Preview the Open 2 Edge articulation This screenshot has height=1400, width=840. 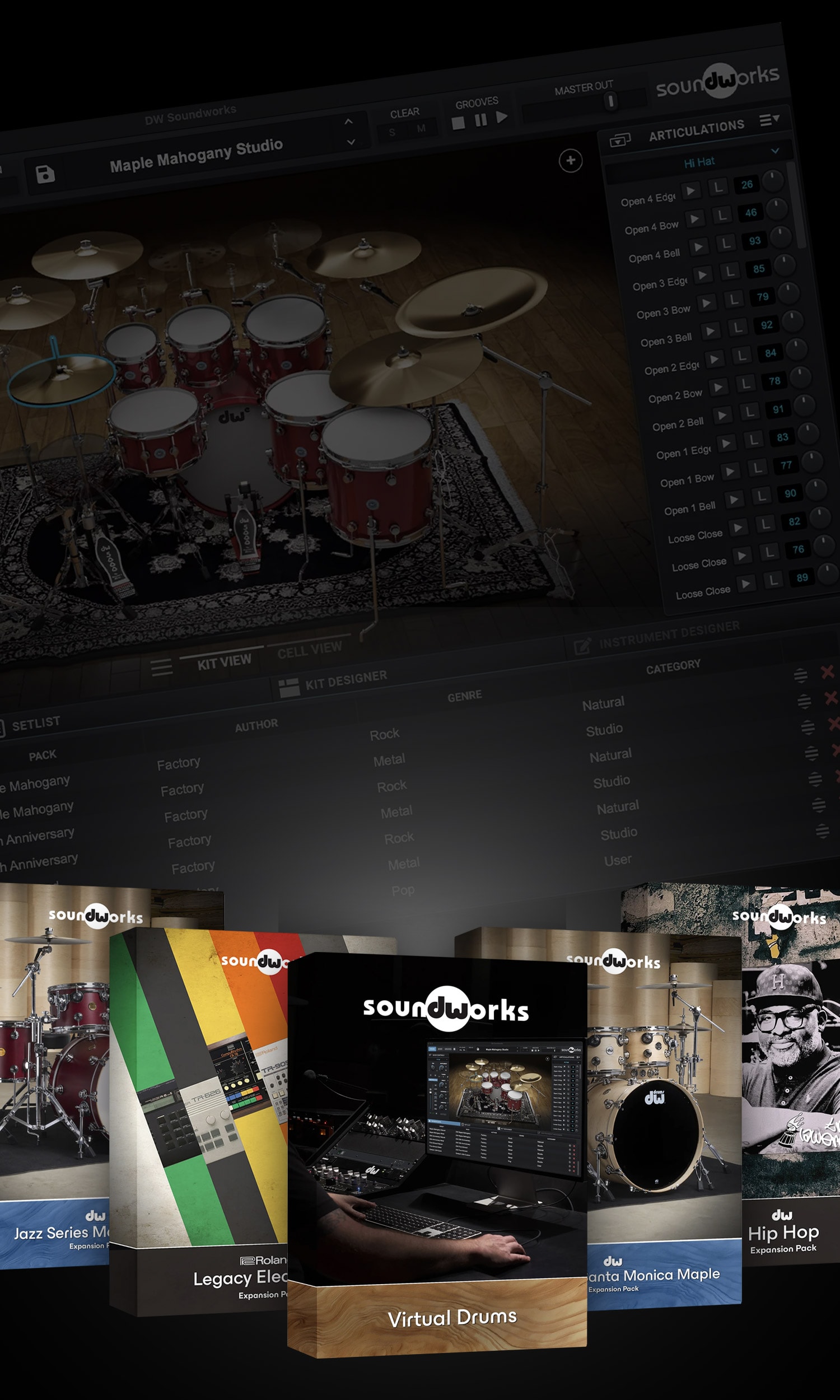click(x=715, y=359)
